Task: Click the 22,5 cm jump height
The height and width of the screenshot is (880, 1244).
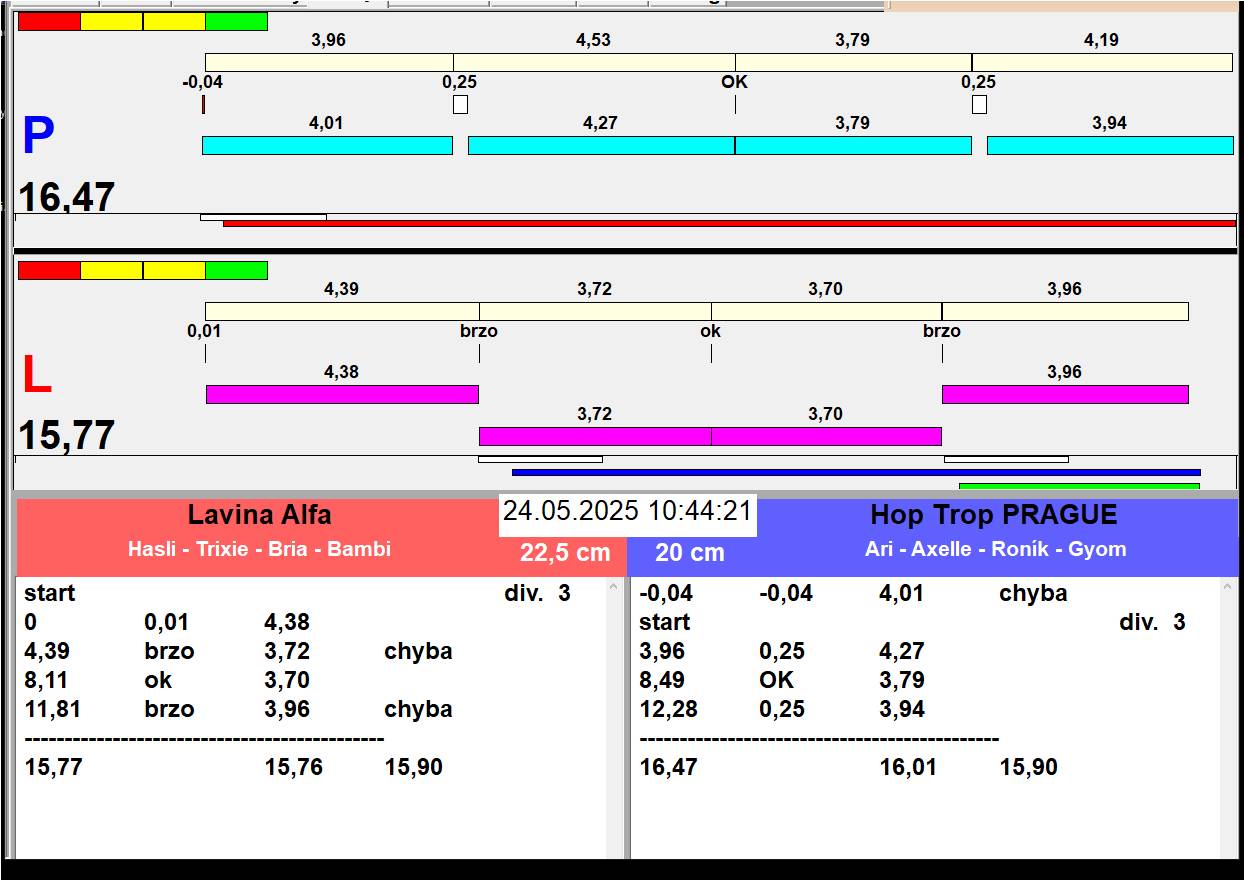Action: (x=565, y=553)
